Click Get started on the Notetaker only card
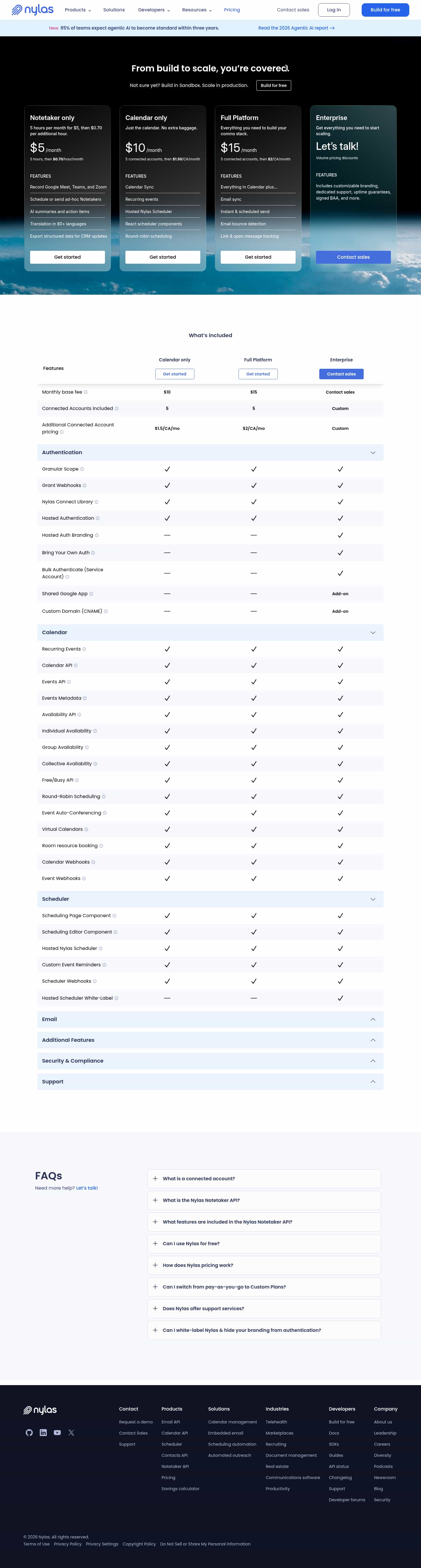Image resolution: width=421 pixels, height=1568 pixels. click(x=68, y=257)
